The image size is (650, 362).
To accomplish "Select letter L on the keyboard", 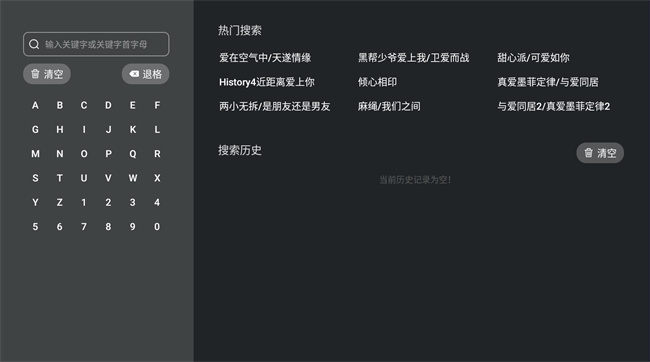I will [157, 130].
